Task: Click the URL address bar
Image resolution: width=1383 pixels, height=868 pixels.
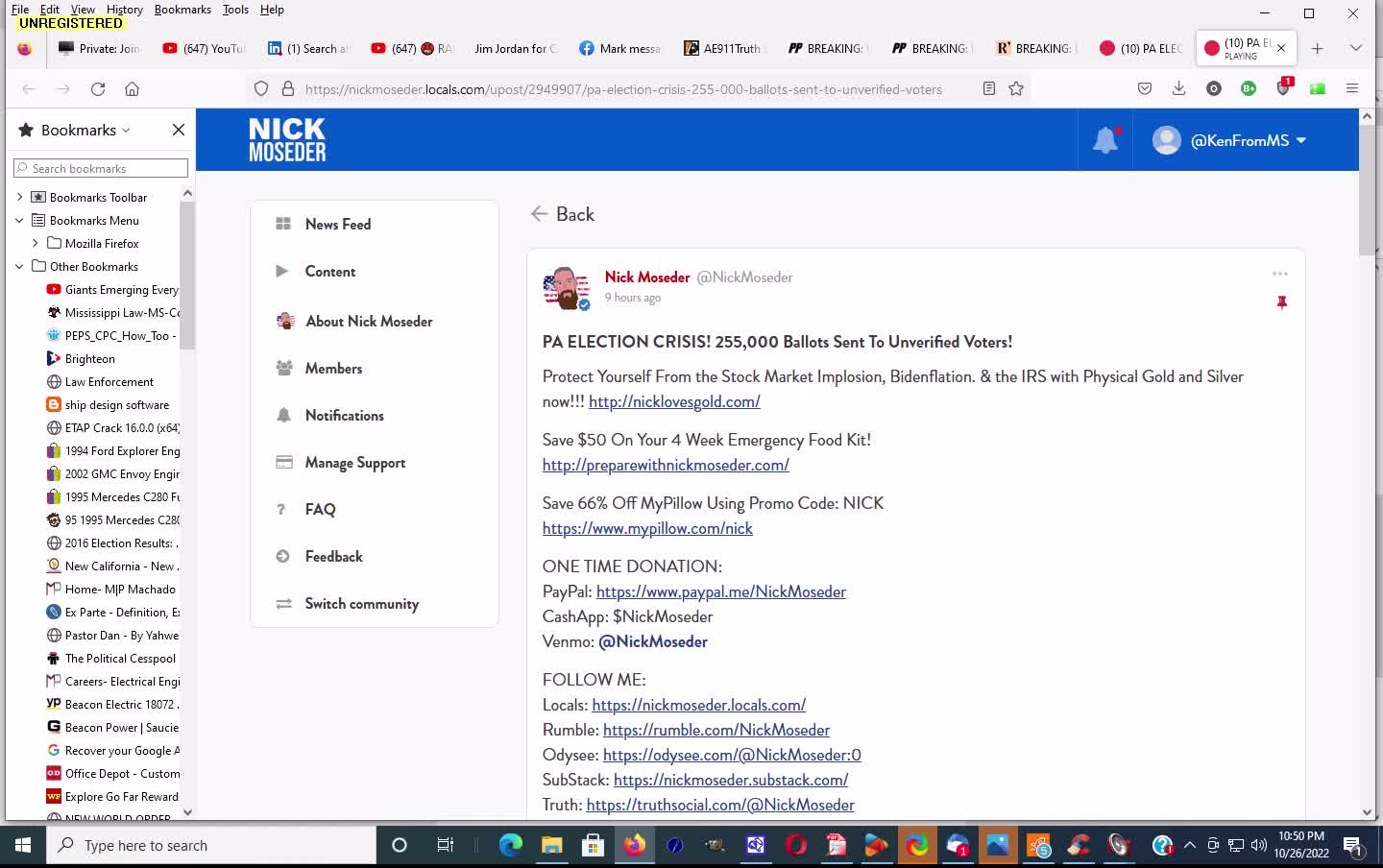Action: [x=624, y=88]
